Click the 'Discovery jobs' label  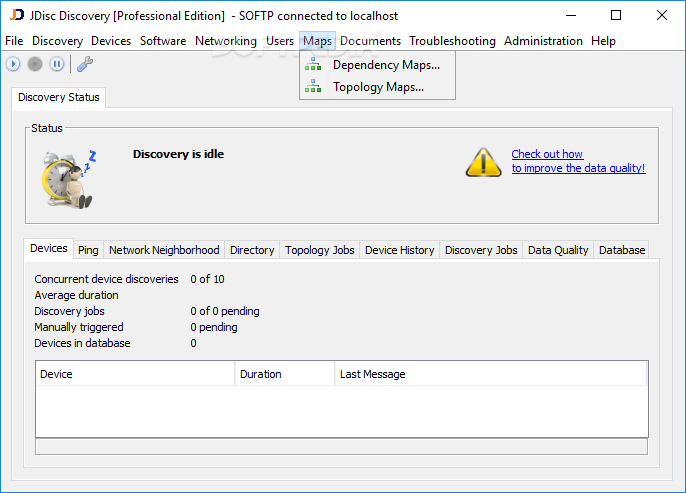pyautogui.click(x=69, y=311)
